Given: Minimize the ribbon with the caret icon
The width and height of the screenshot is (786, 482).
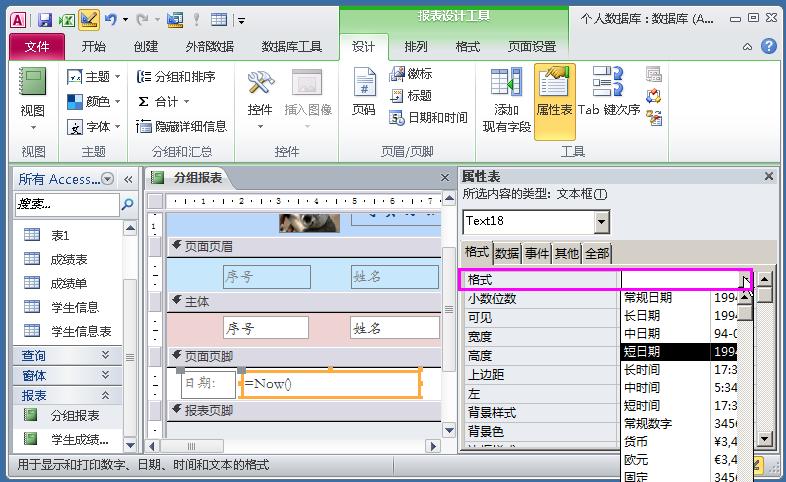Looking at the screenshot, I should point(747,47).
